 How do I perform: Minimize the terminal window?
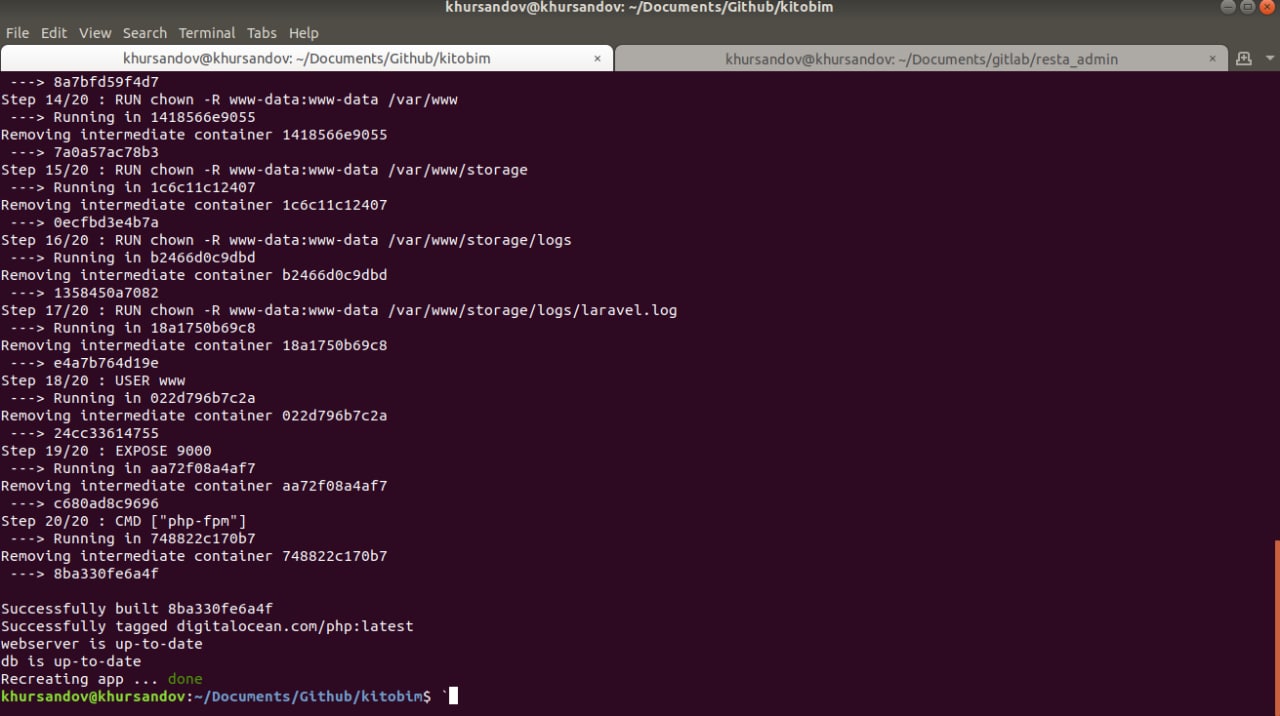pos(1227,7)
